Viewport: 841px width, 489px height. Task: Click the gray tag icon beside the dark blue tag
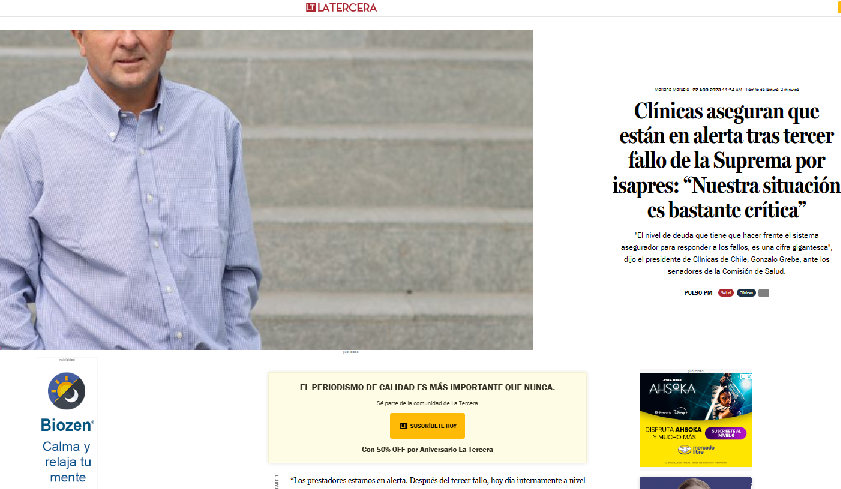(763, 293)
